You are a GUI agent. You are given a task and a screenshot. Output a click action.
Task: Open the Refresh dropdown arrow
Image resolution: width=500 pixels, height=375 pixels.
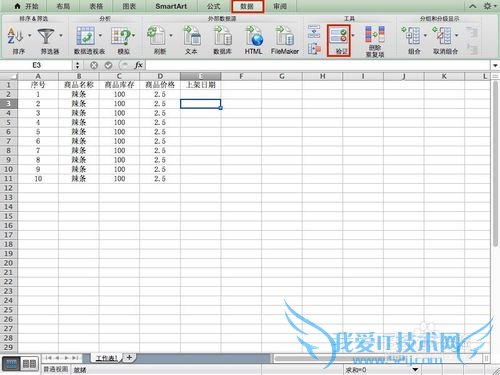171,35
